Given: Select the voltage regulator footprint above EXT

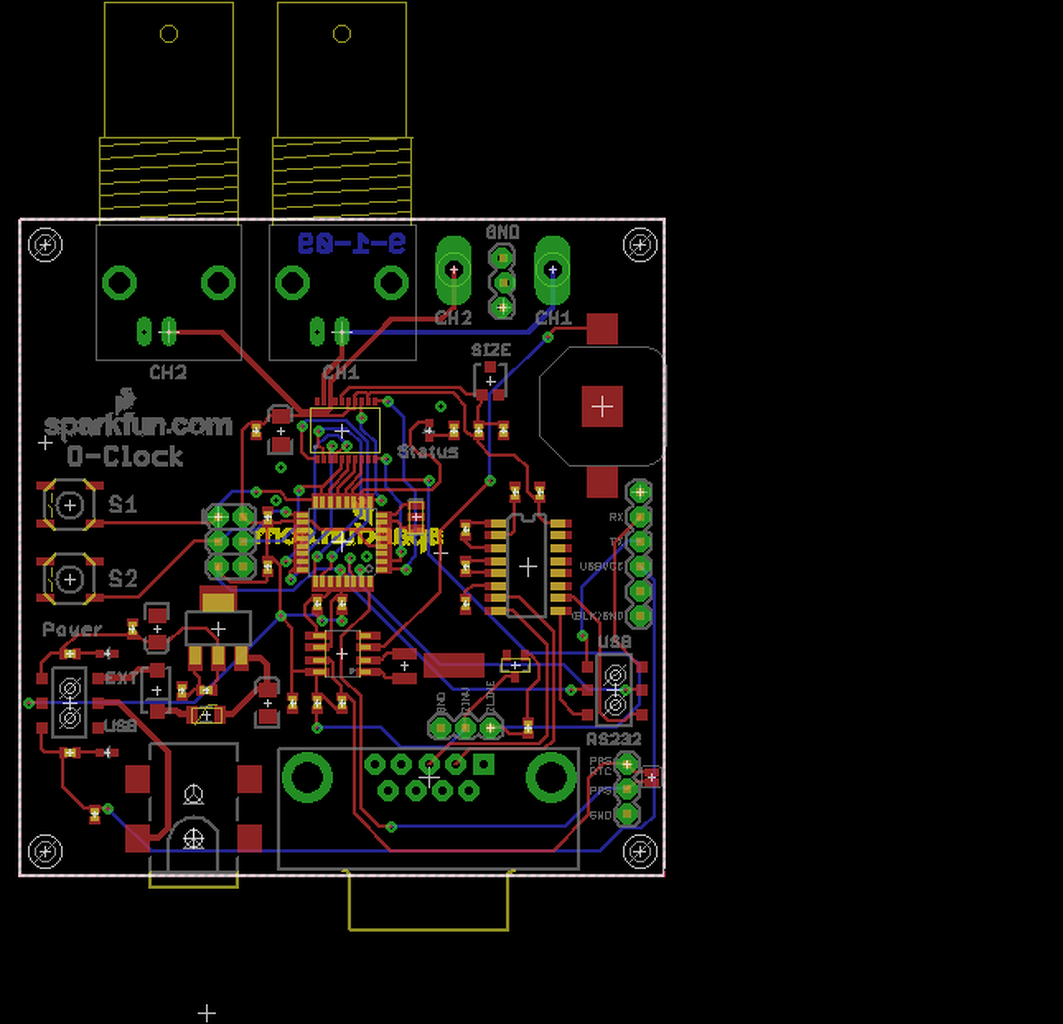Looking at the screenshot, I should click(x=218, y=629).
